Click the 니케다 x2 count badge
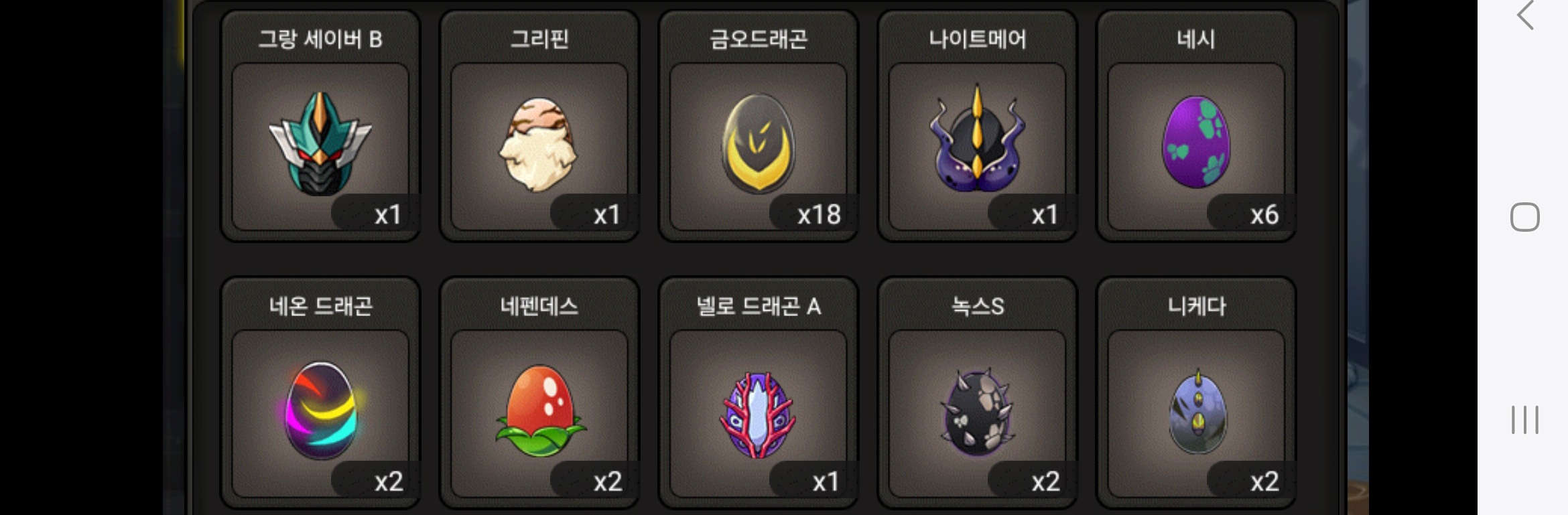Screen dimensions: 1568x515 coord(1264,482)
